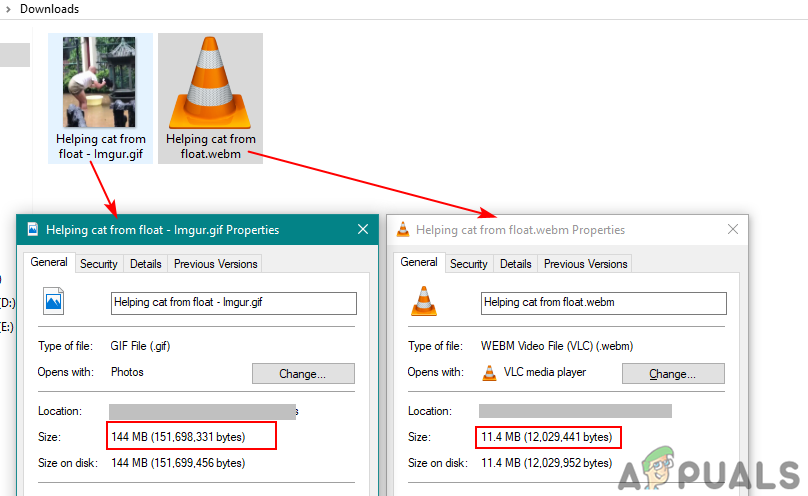Screen dimensions: 808x496
Task: Click Change button next to Photos
Action: coord(303,373)
